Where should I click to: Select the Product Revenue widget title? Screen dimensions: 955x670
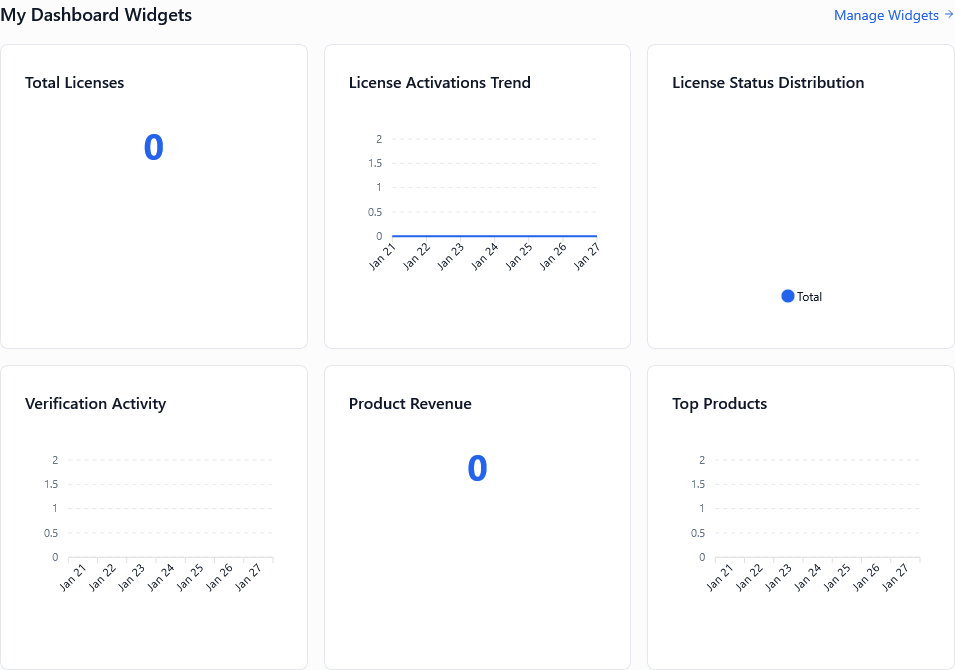tap(410, 404)
